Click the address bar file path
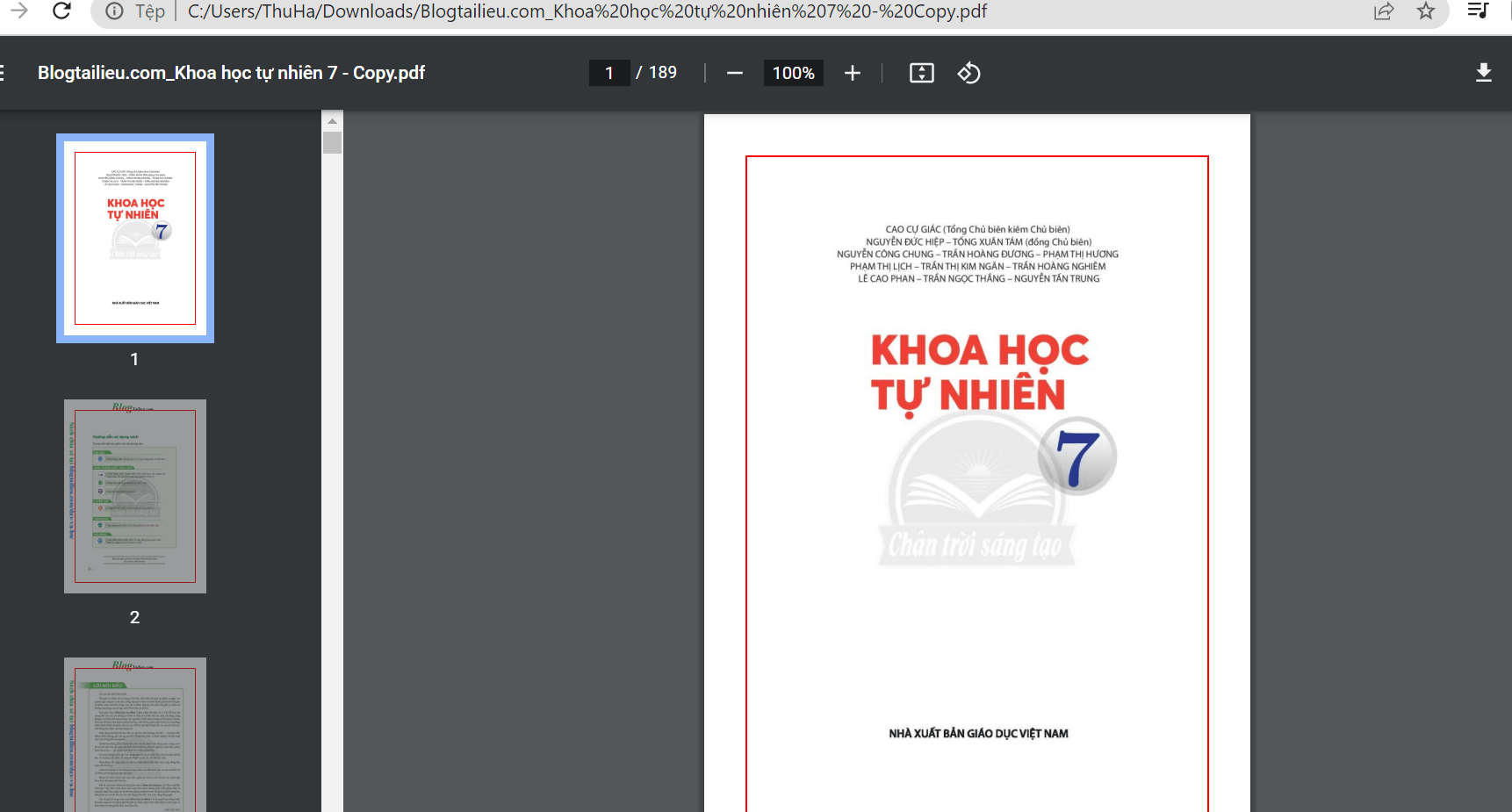The image size is (1512, 812). [x=587, y=11]
